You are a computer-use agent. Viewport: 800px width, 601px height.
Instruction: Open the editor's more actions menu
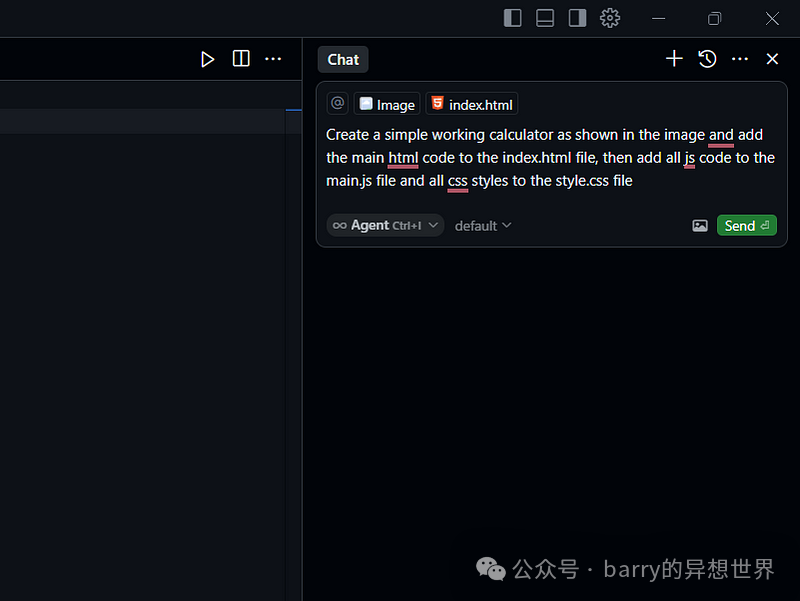click(x=273, y=59)
